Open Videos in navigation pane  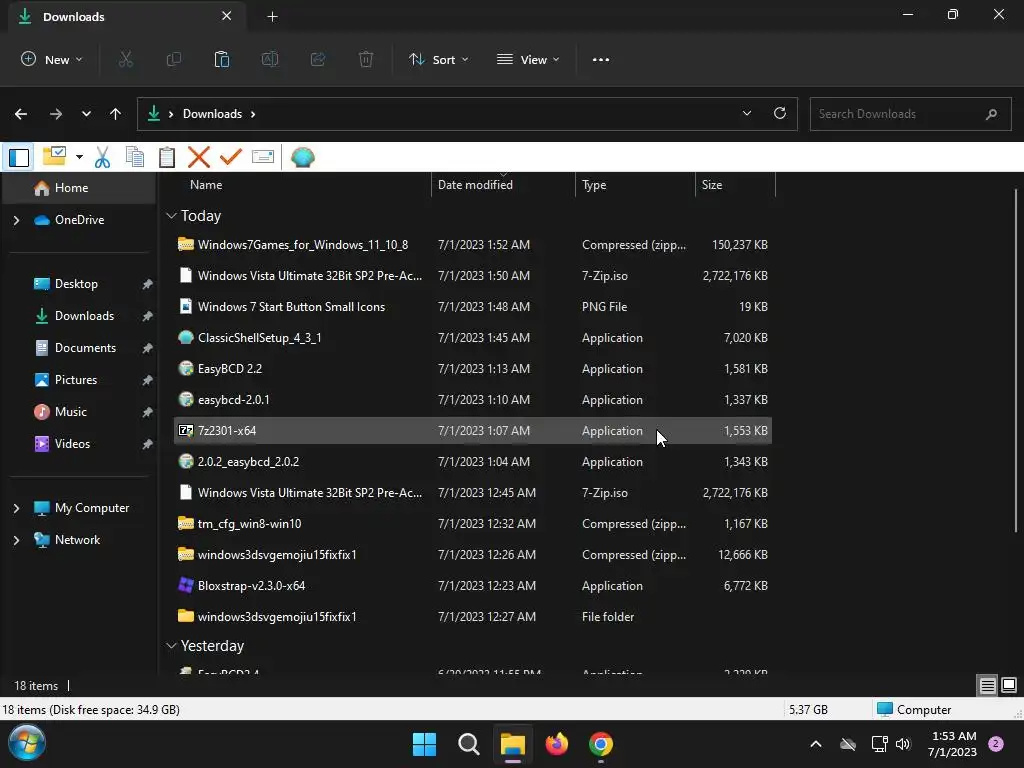tap(80, 444)
